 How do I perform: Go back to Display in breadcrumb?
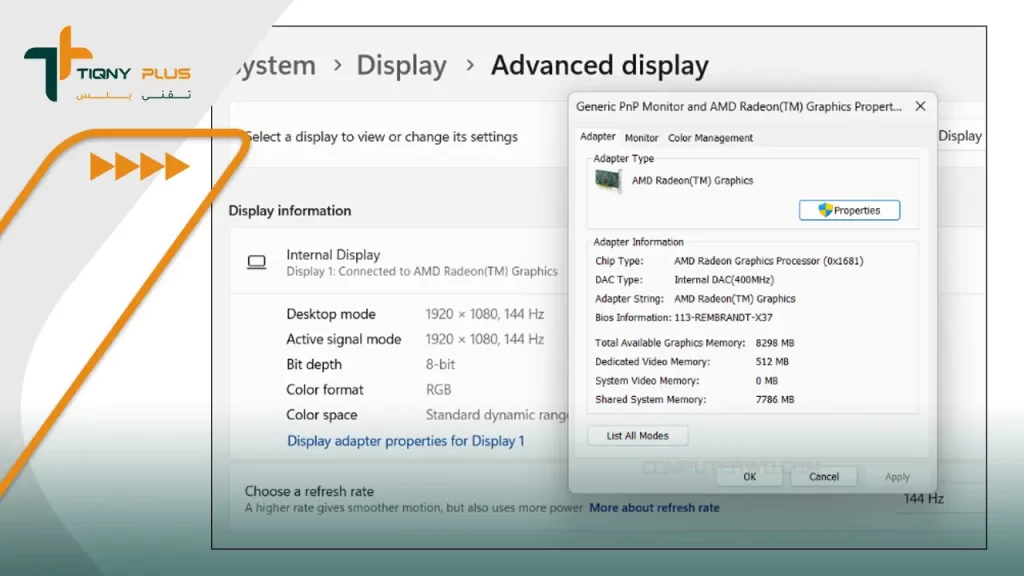(x=401, y=65)
